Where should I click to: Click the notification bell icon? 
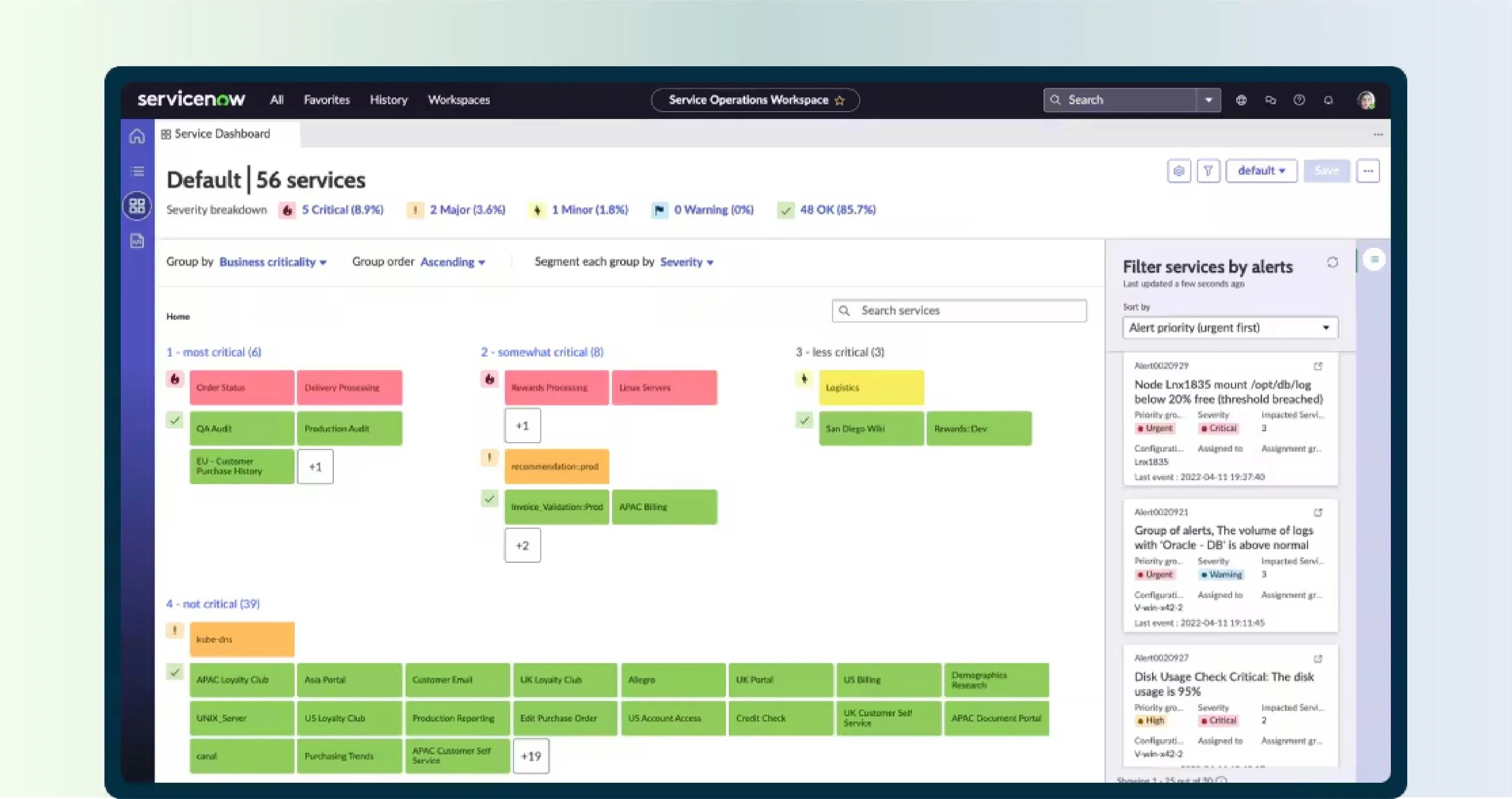tap(1328, 100)
